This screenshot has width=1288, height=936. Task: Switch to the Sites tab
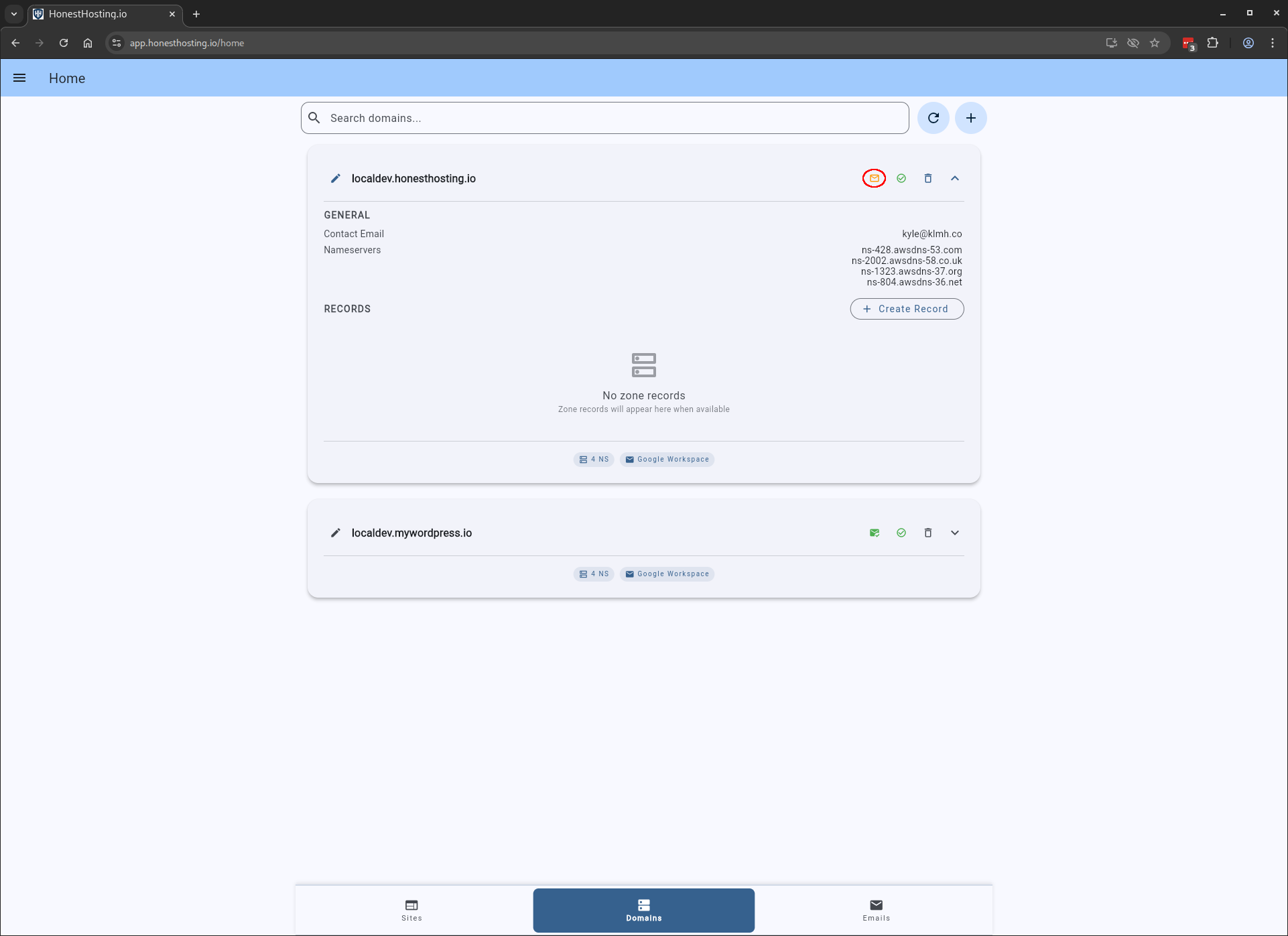coord(411,910)
